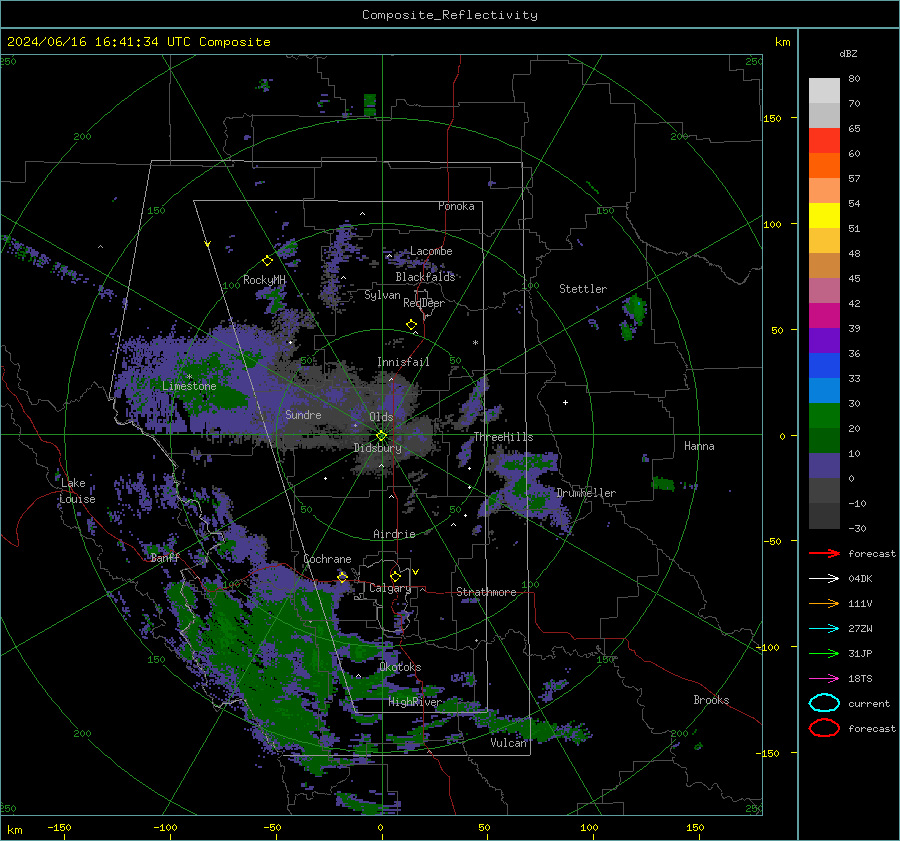Select the Lacombe label
The width and height of the screenshot is (900, 841).
(431, 251)
